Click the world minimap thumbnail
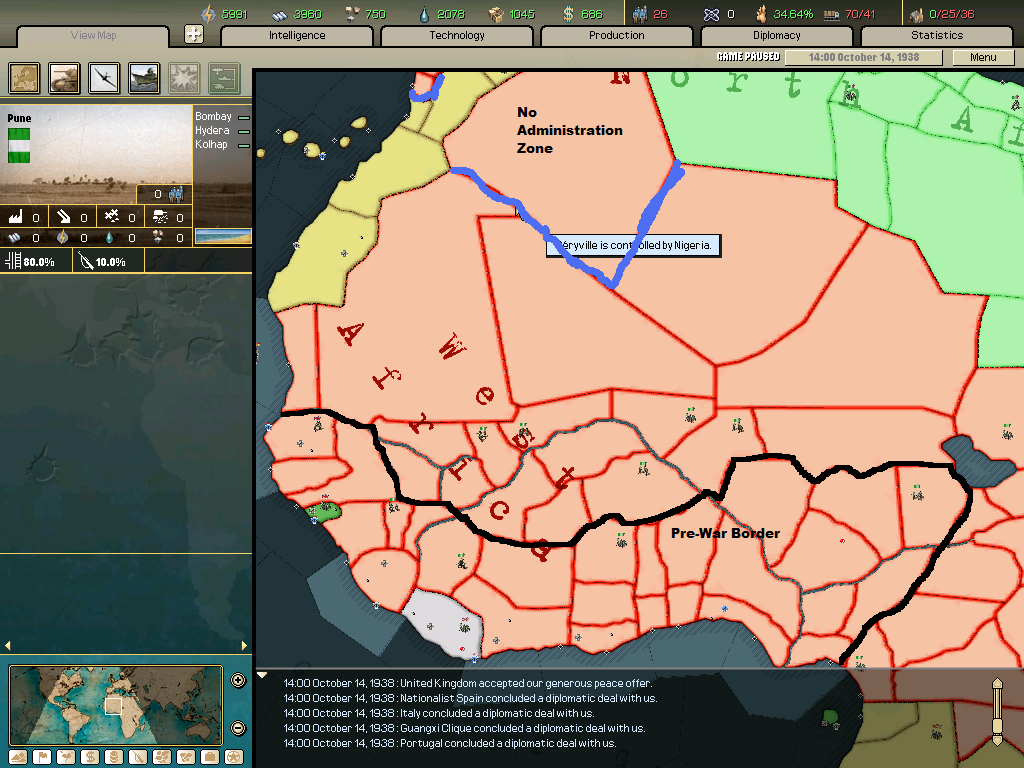This screenshot has width=1024, height=768. pos(116,705)
